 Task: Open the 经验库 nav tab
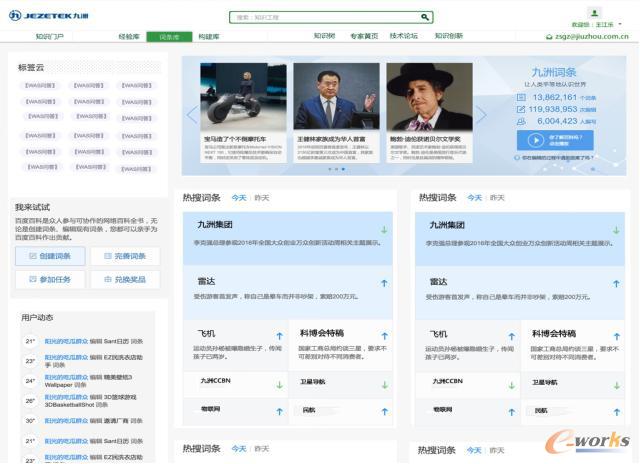click(x=129, y=36)
